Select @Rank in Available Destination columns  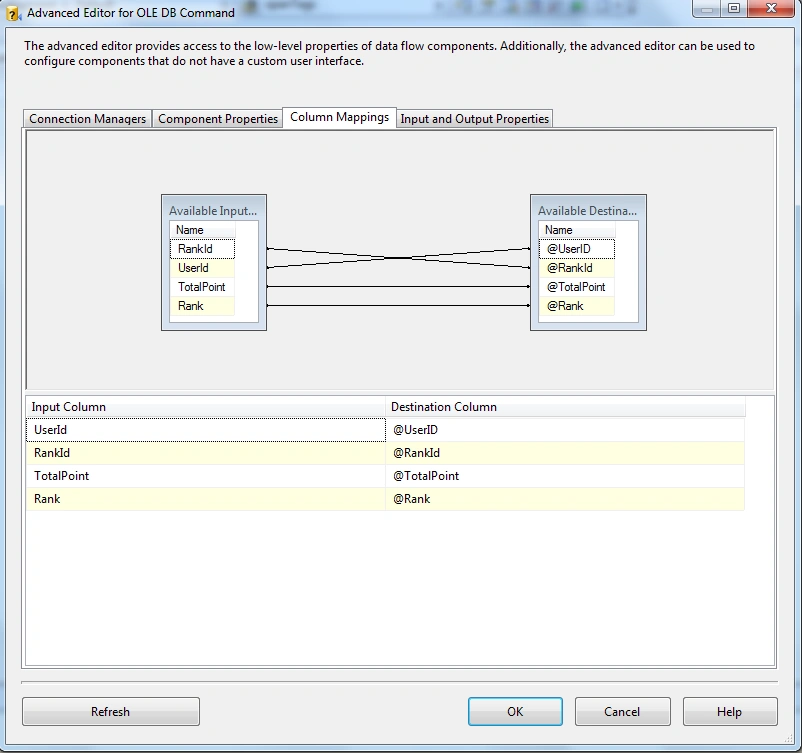click(576, 306)
